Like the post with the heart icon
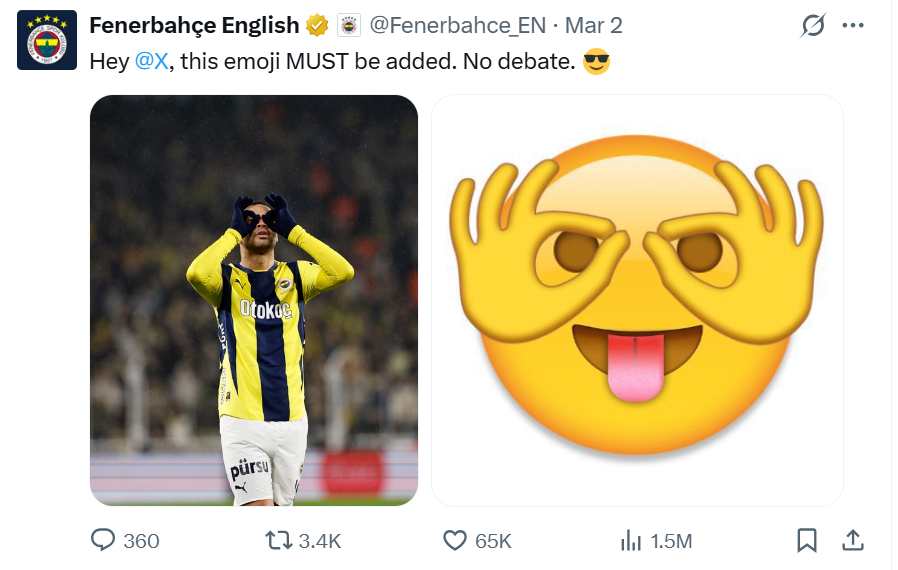898x570 pixels. tap(455, 540)
